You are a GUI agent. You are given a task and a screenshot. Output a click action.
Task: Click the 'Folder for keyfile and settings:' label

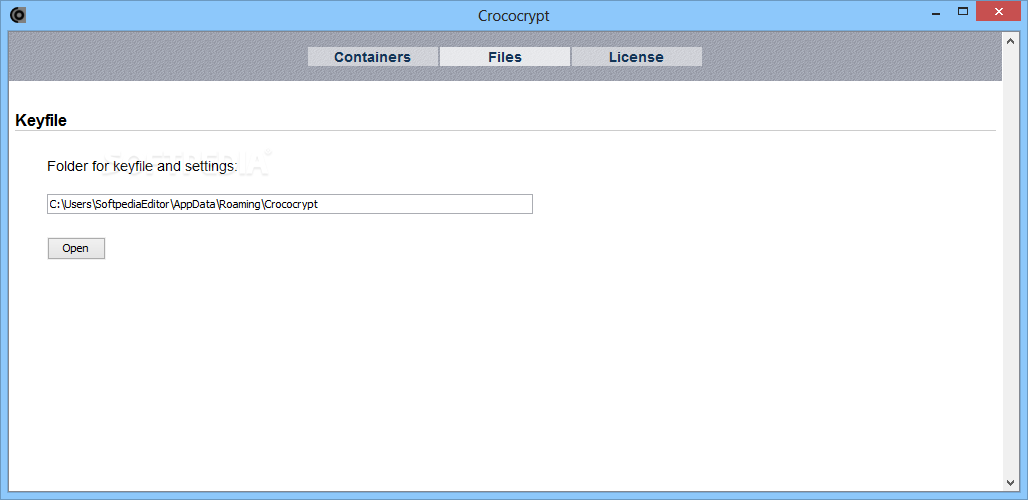[142, 166]
